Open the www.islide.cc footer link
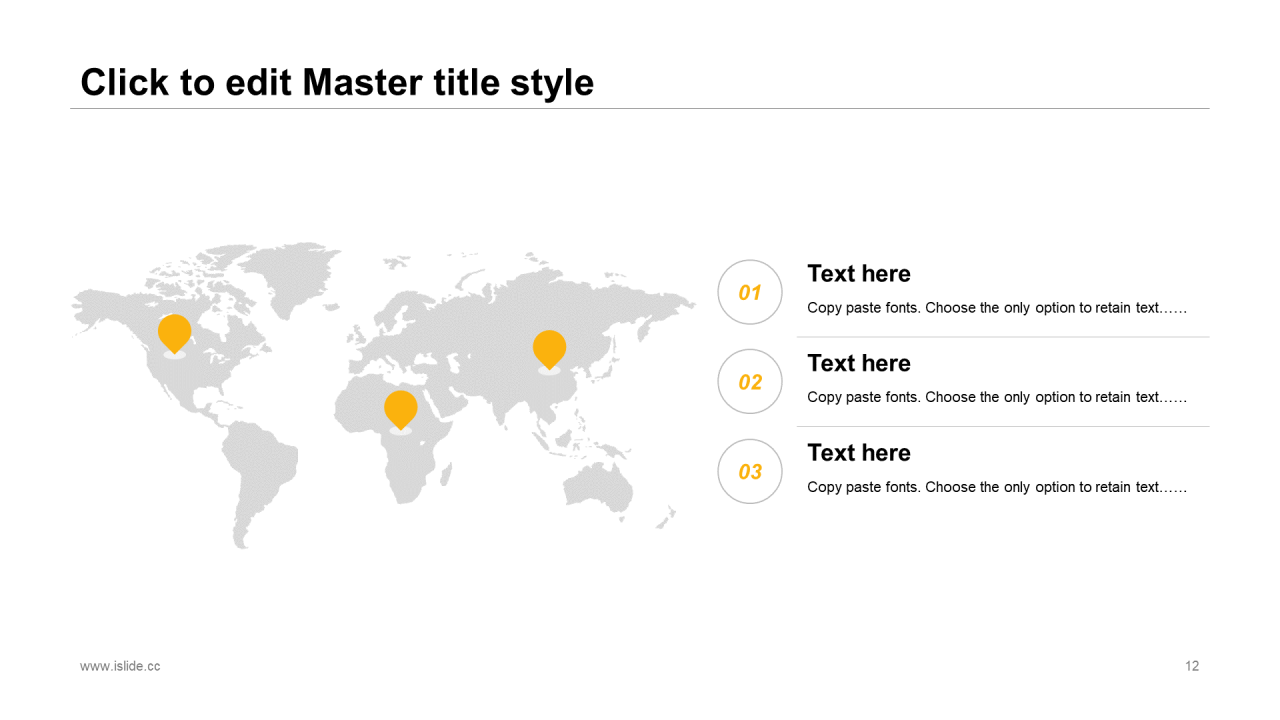Image resolution: width=1280 pixels, height=720 pixels. tap(120, 666)
